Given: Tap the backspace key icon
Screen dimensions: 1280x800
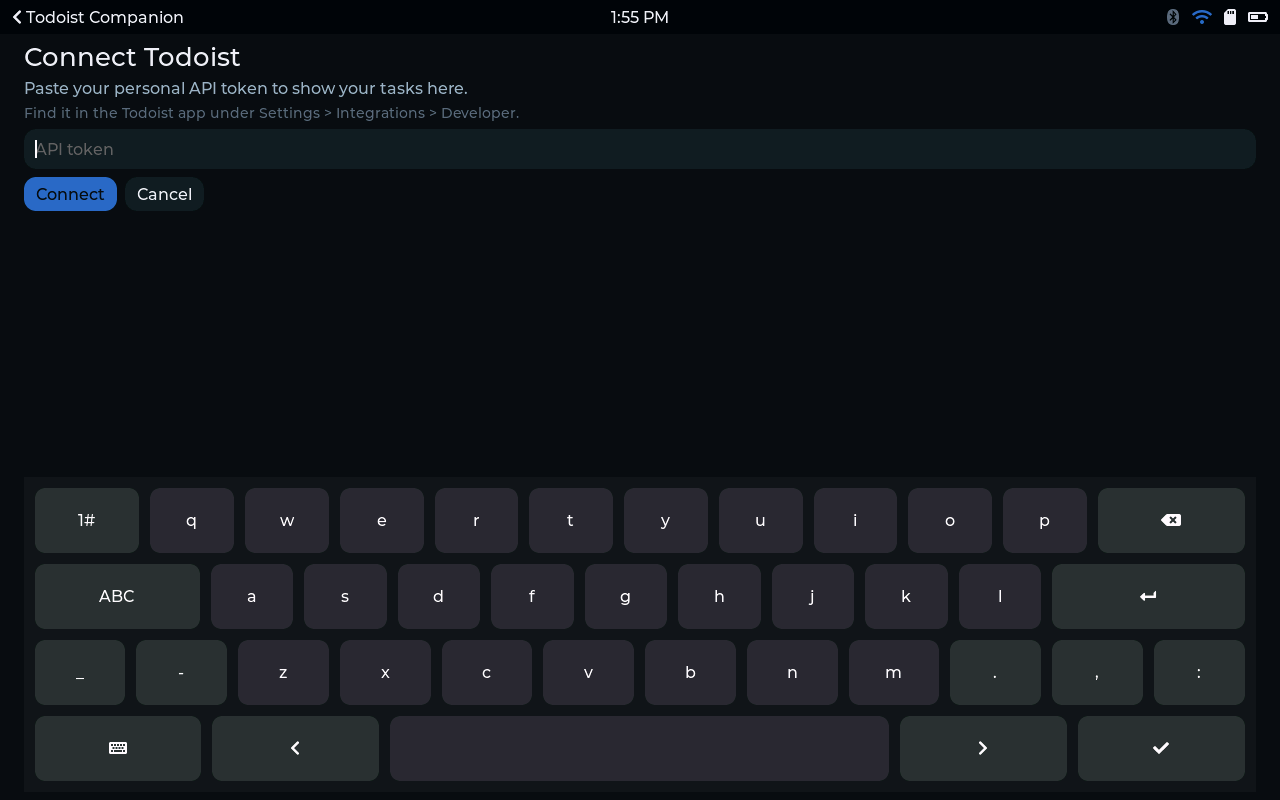Looking at the screenshot, I should click(1171, 520).
